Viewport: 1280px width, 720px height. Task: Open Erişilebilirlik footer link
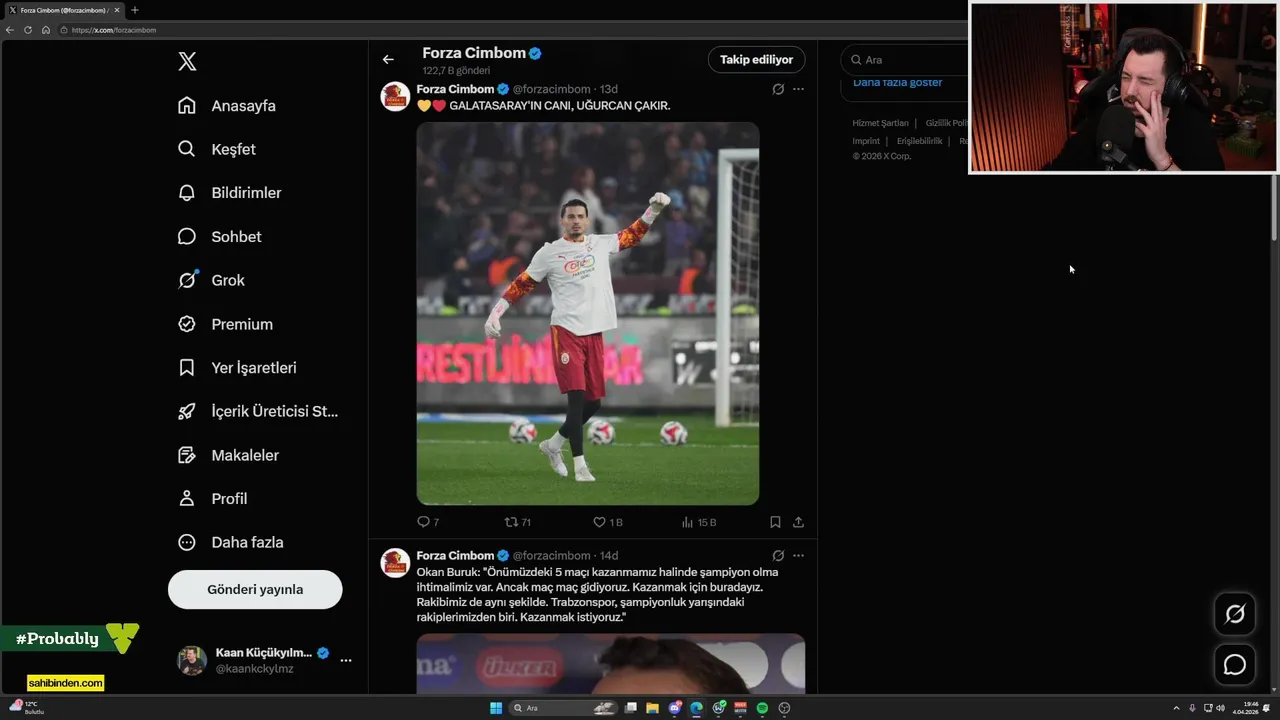[919, 141]
